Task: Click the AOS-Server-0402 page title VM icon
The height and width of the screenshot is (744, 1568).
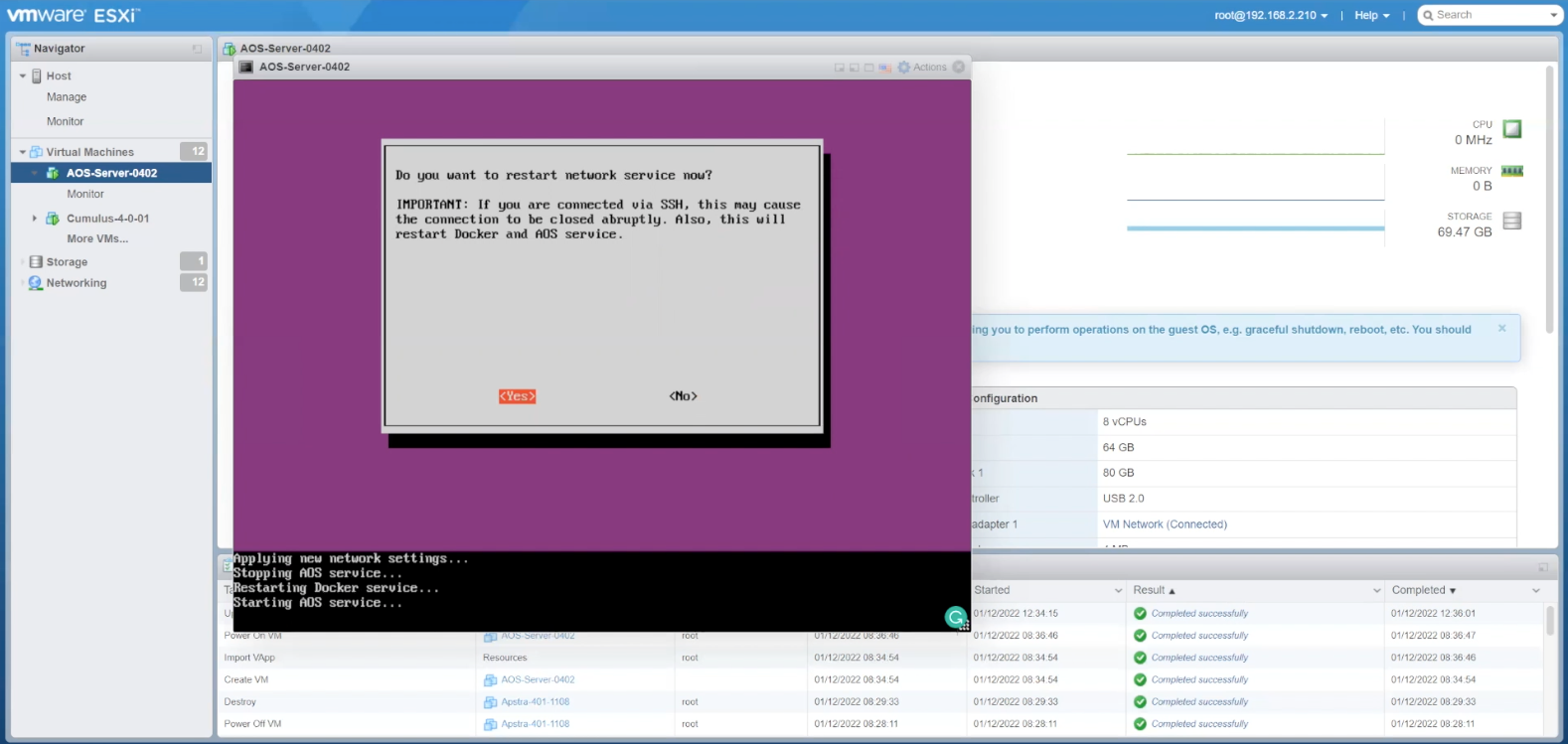Action: [230, 48]
